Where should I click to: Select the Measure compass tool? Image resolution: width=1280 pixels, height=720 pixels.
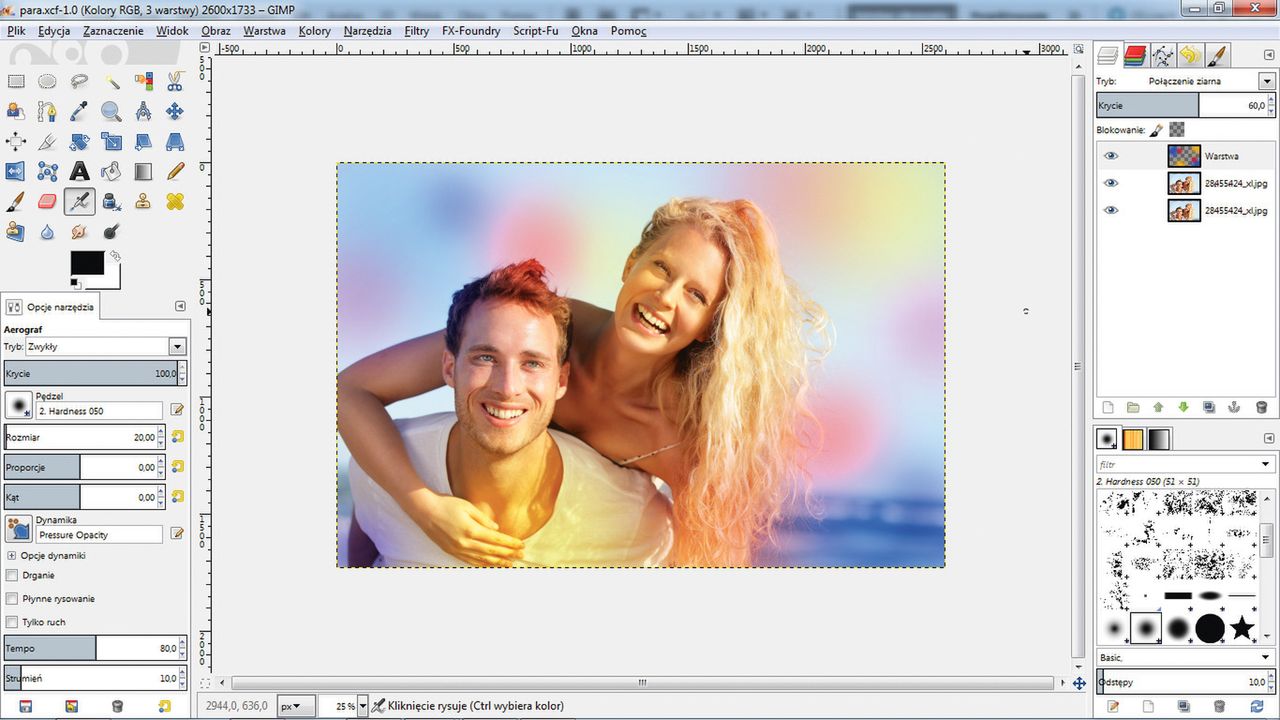pos(143,112)
